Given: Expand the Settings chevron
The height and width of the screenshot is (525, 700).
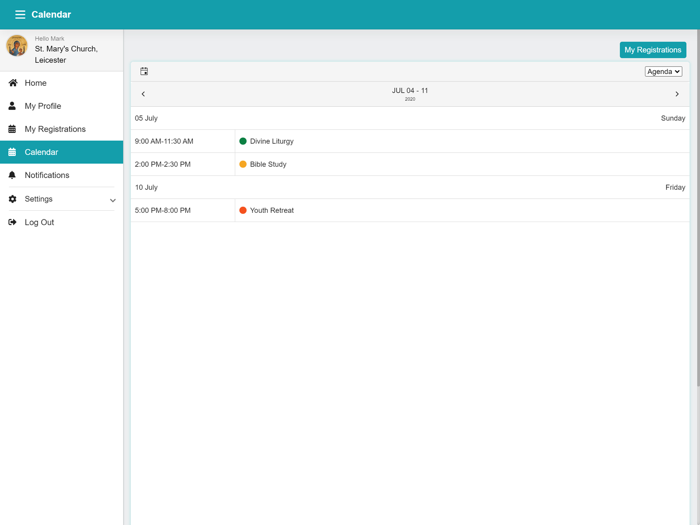Looking at the screenshot, I should (113, 200).
